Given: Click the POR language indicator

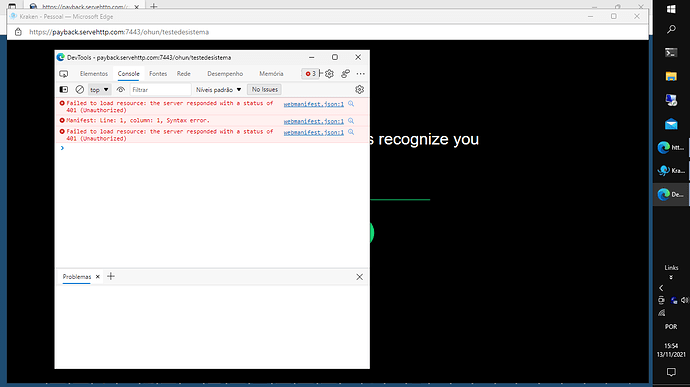Looking at the screenshot, I should pos(671,327).
